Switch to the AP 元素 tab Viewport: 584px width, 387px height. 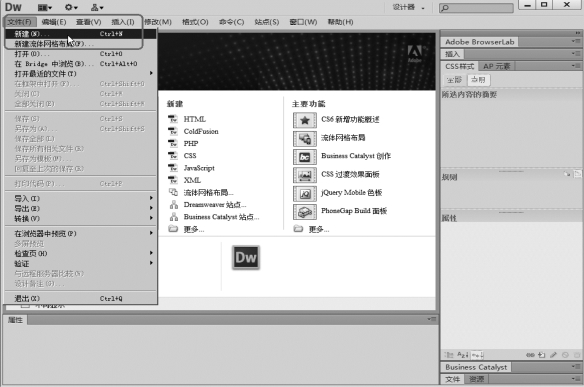(x=497, y=66)
